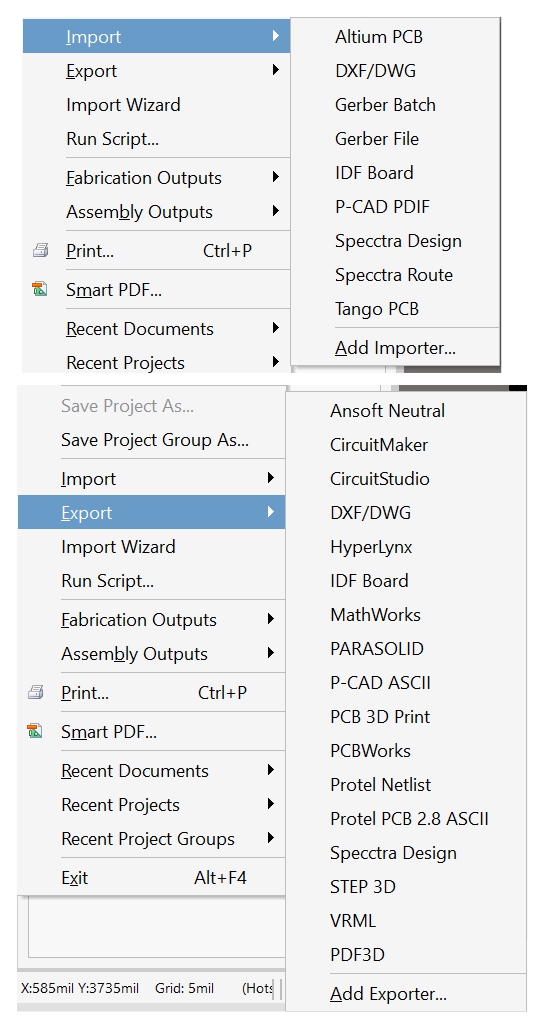Choose DXF/DWG in the Export submenu

pyautogui.click(x=371, y=513)
